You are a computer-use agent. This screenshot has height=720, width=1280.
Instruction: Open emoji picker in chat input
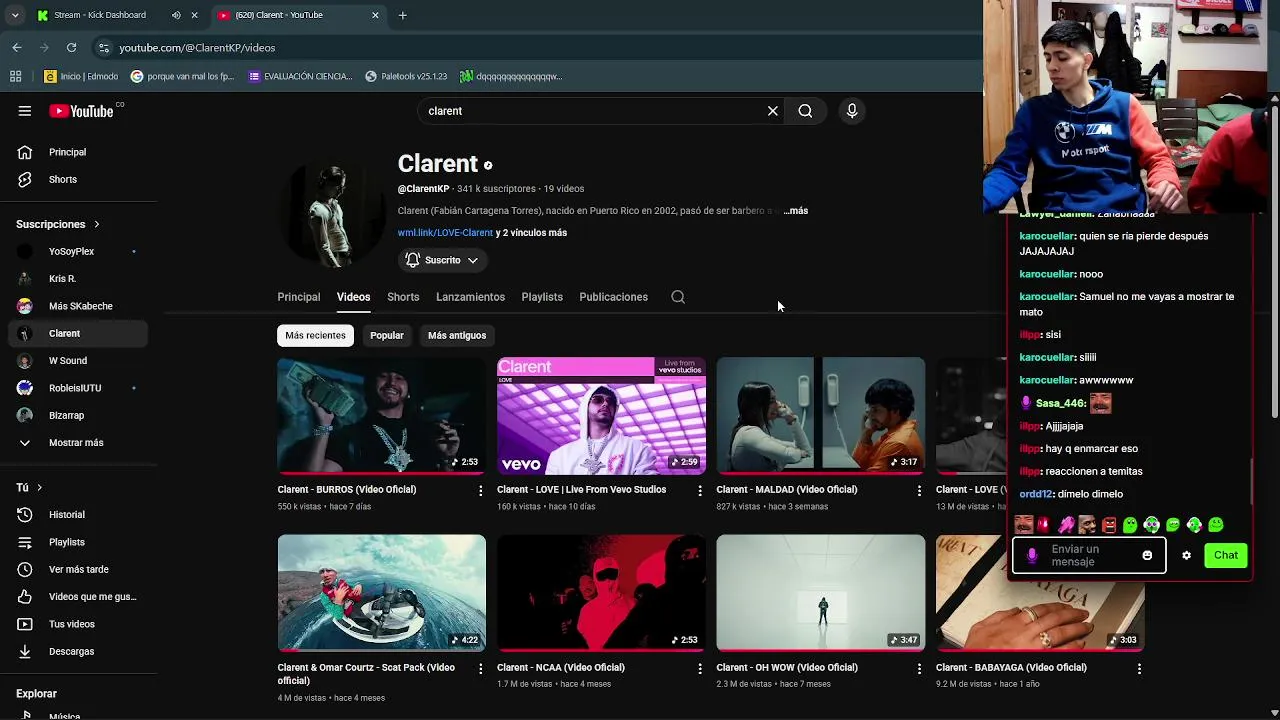(1147, 555)
